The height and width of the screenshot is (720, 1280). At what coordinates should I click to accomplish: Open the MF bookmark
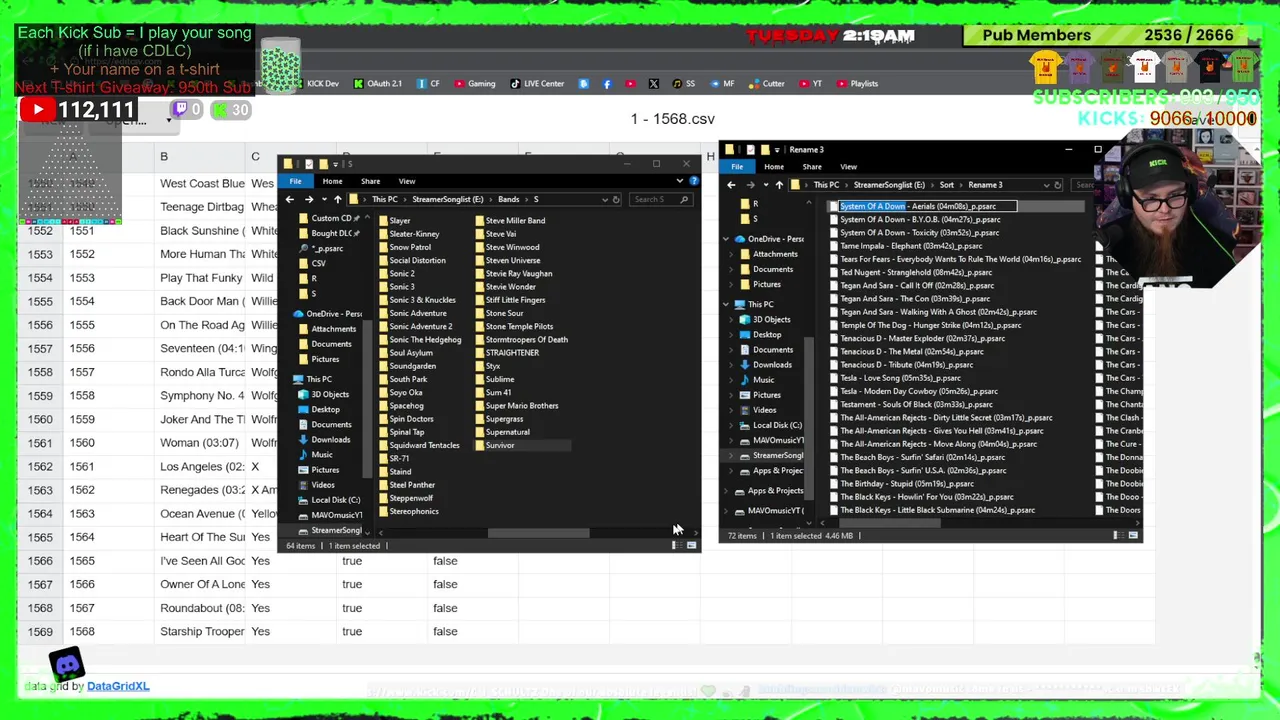722,84
